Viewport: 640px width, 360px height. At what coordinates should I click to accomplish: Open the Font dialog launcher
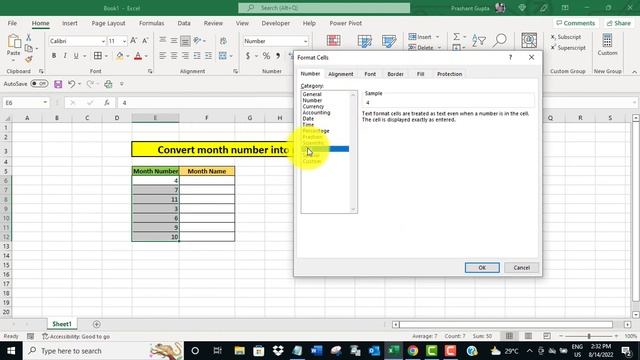(x=150, y=71)
